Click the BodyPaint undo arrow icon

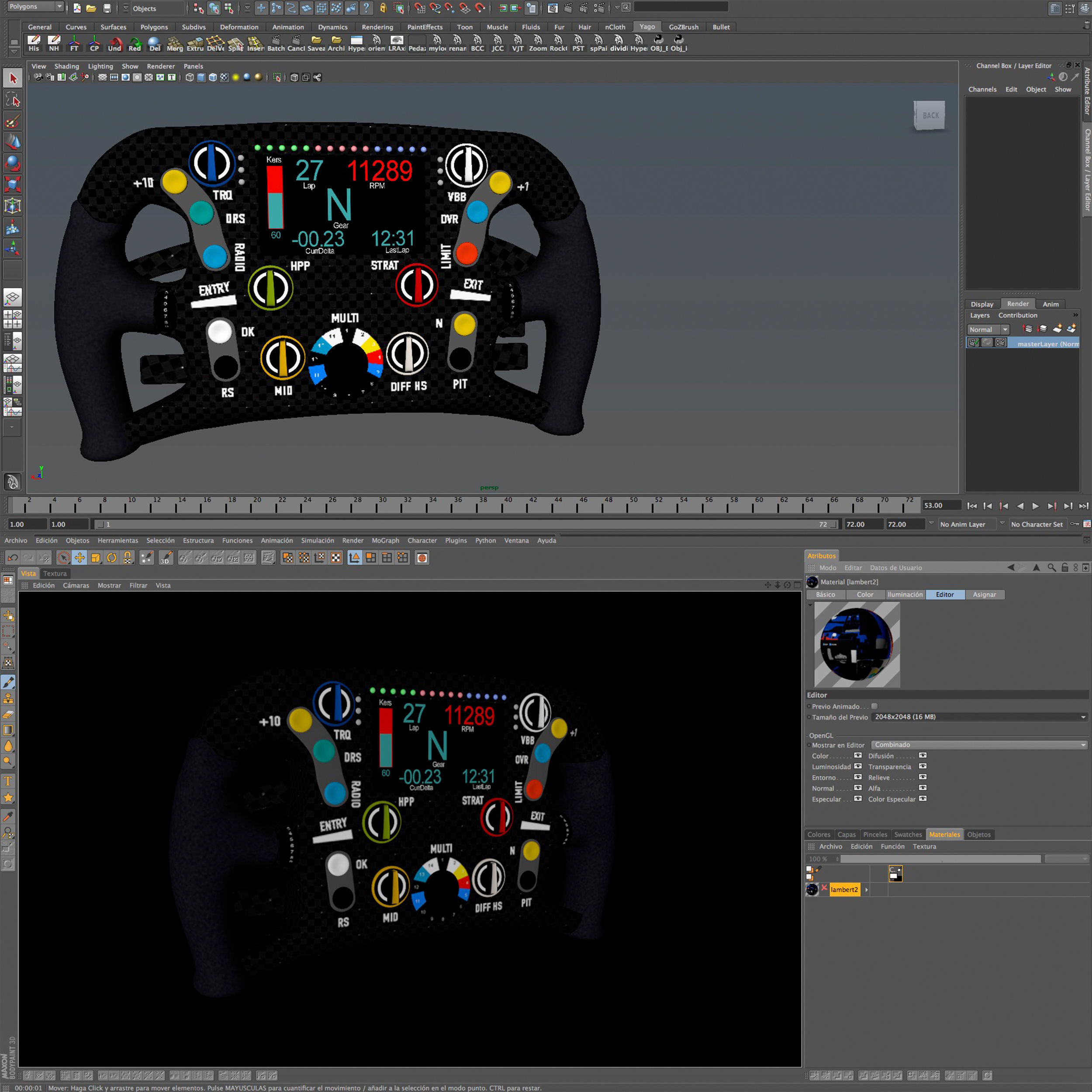tap(12, 558)
